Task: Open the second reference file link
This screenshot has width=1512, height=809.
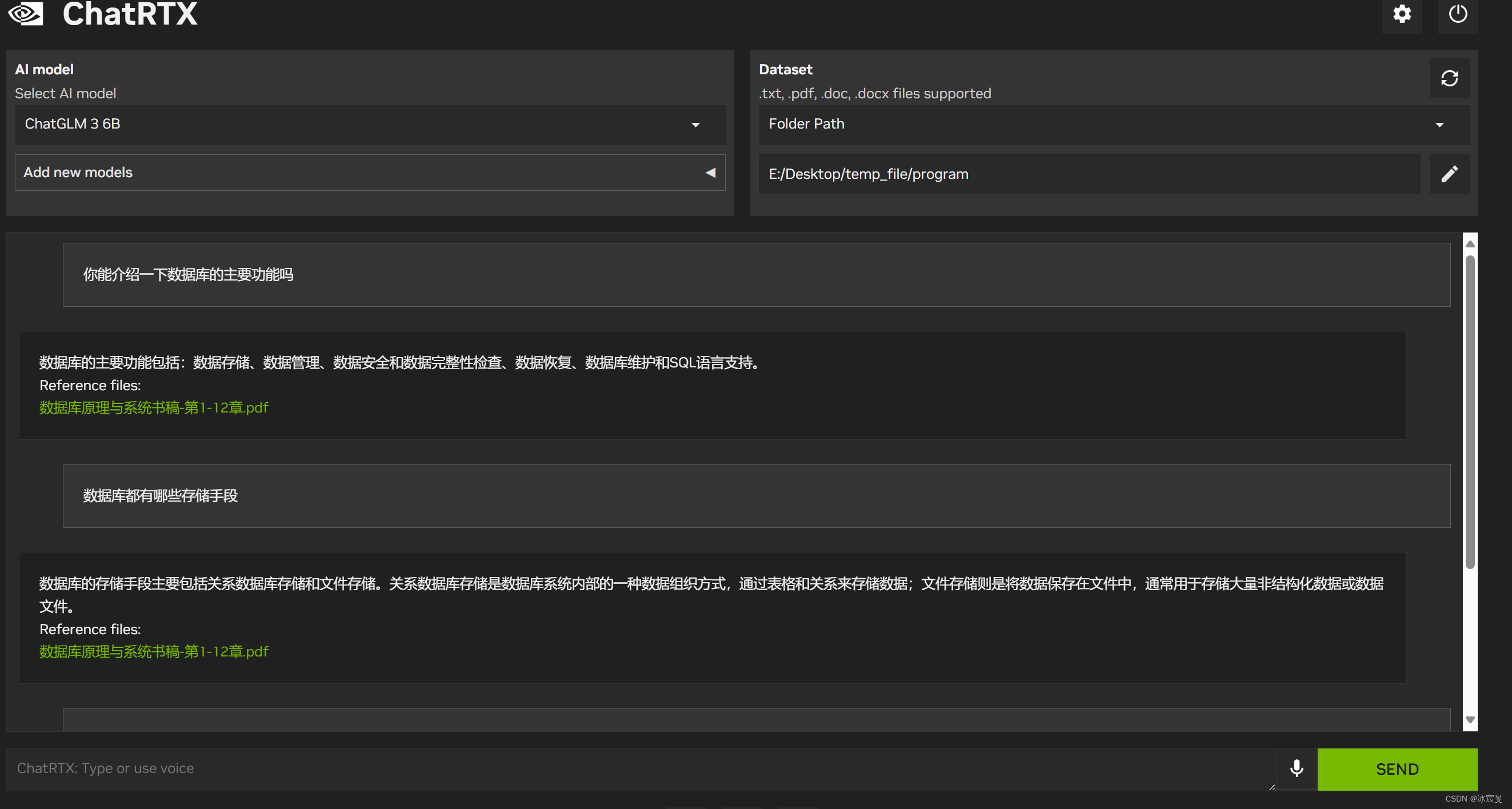Action: tap(153, 651)
